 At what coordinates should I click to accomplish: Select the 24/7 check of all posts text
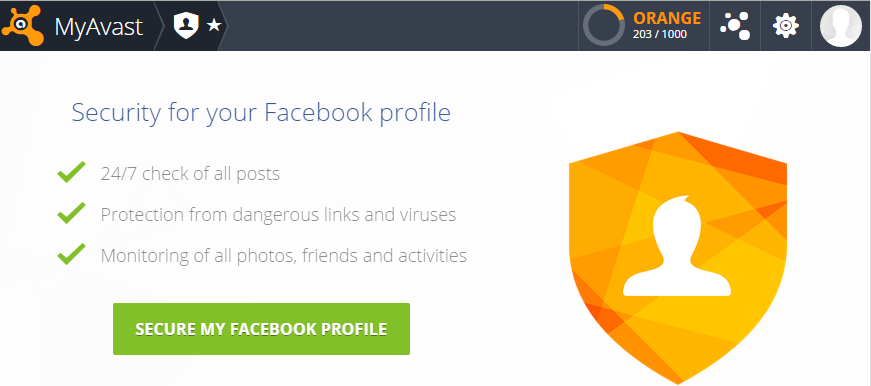(190, 174)
